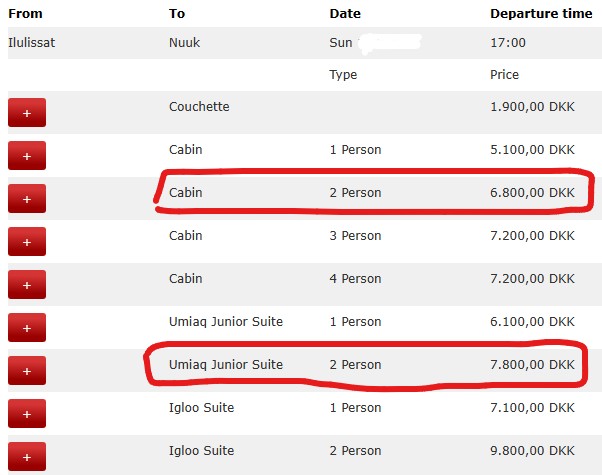Click the 17:00 departure time value
The image size is (602, 475).
click(508, 43)
